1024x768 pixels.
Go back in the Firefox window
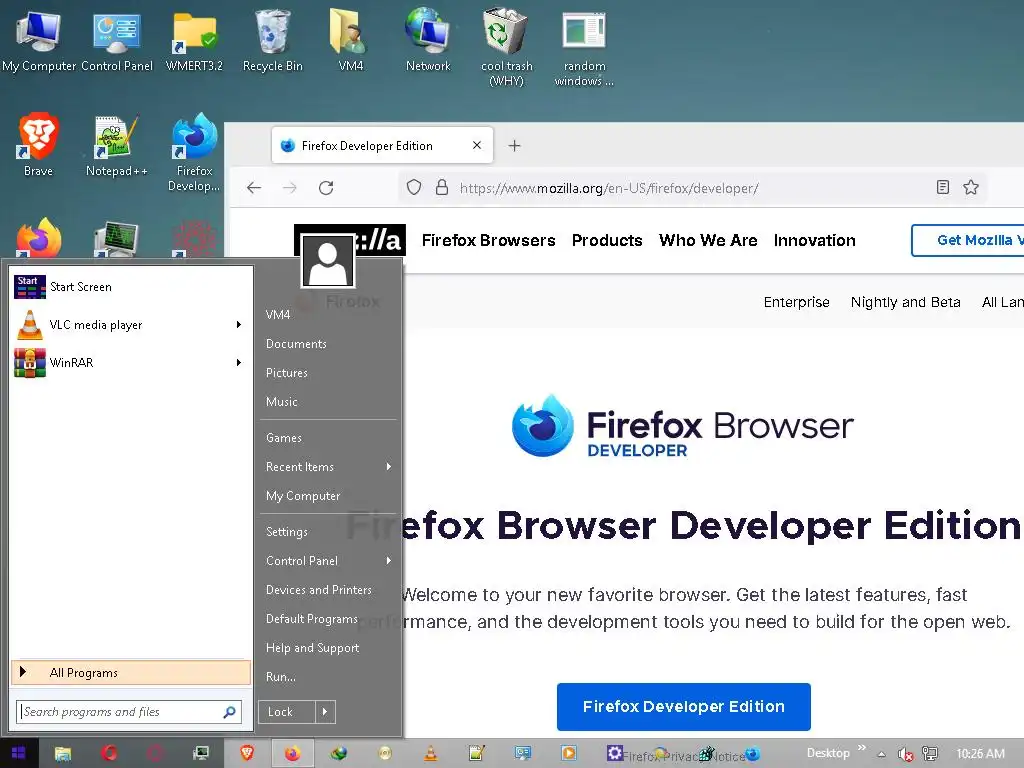point(254,188)
